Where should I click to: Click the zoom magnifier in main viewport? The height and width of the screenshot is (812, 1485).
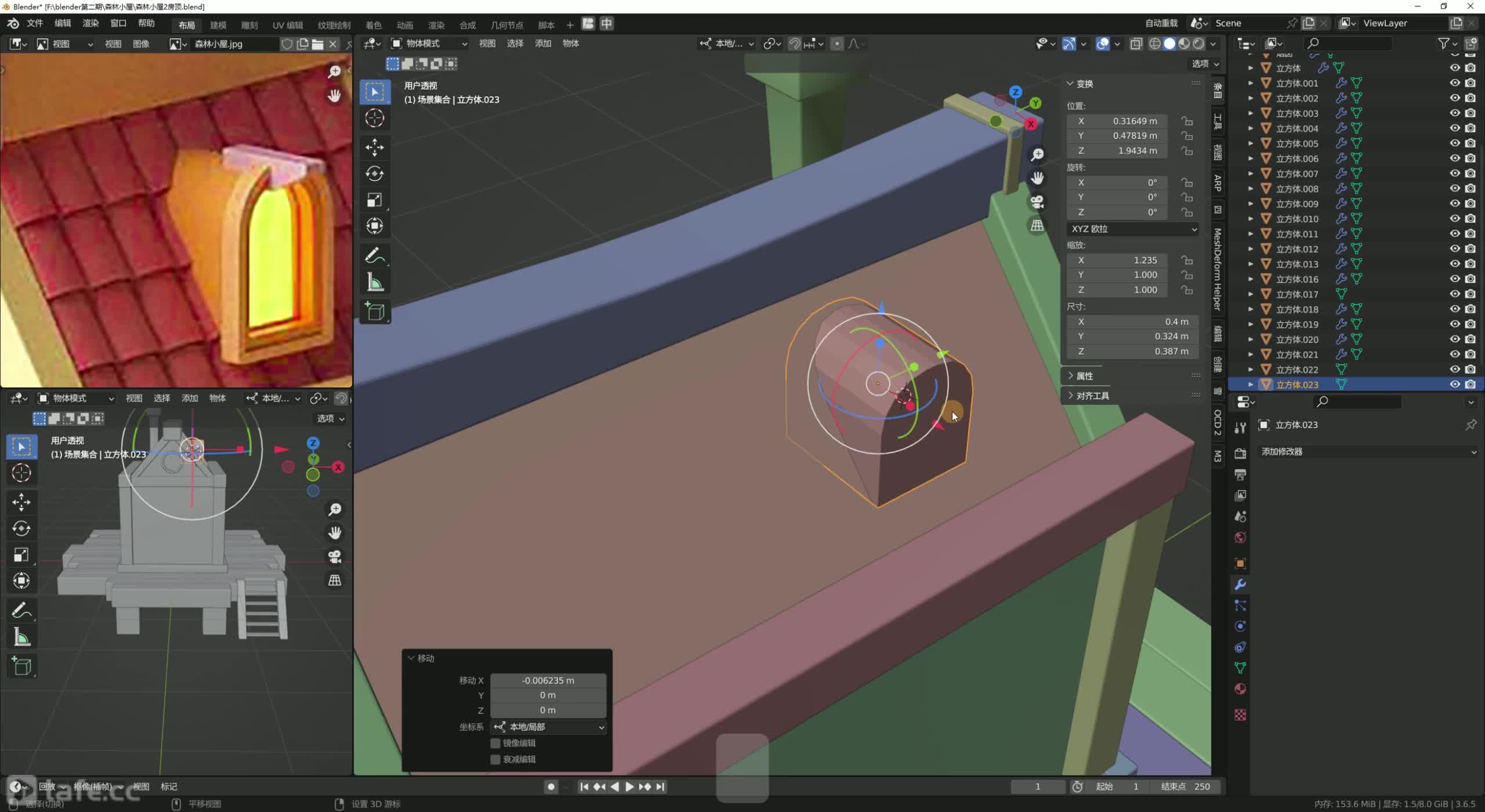pyautogui.click(x=1037, y=154)
